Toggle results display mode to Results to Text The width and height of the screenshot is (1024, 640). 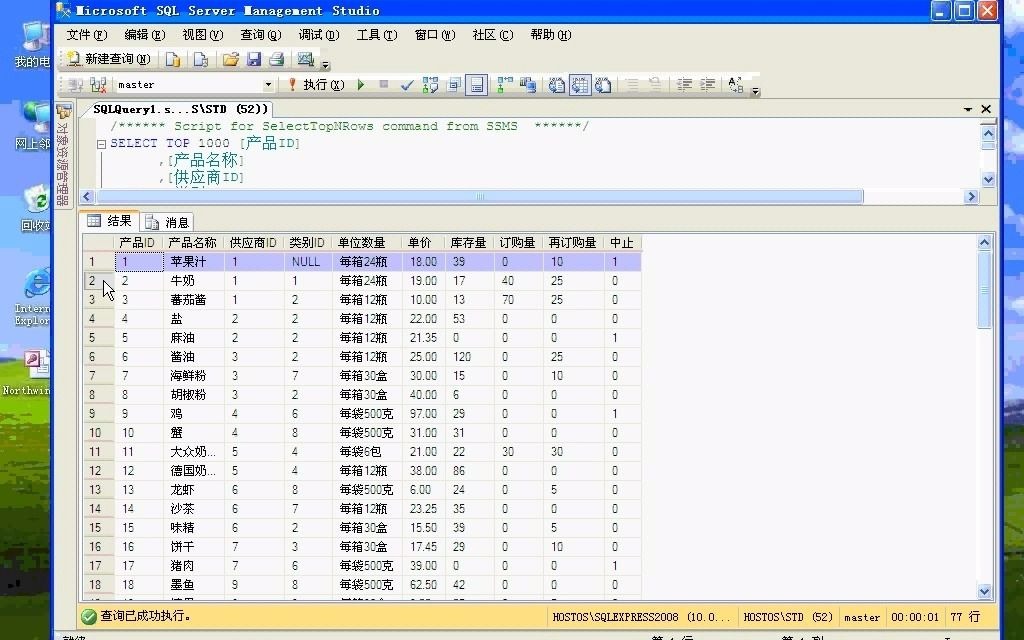pos(557,84)
